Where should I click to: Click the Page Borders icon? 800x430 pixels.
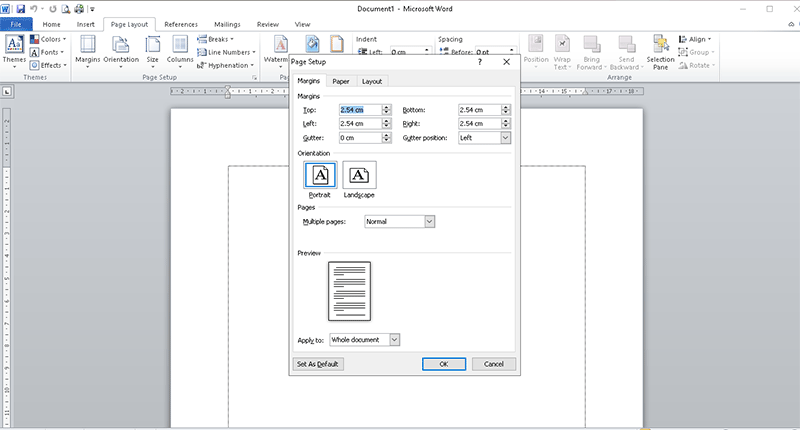[x=337, y=43]
